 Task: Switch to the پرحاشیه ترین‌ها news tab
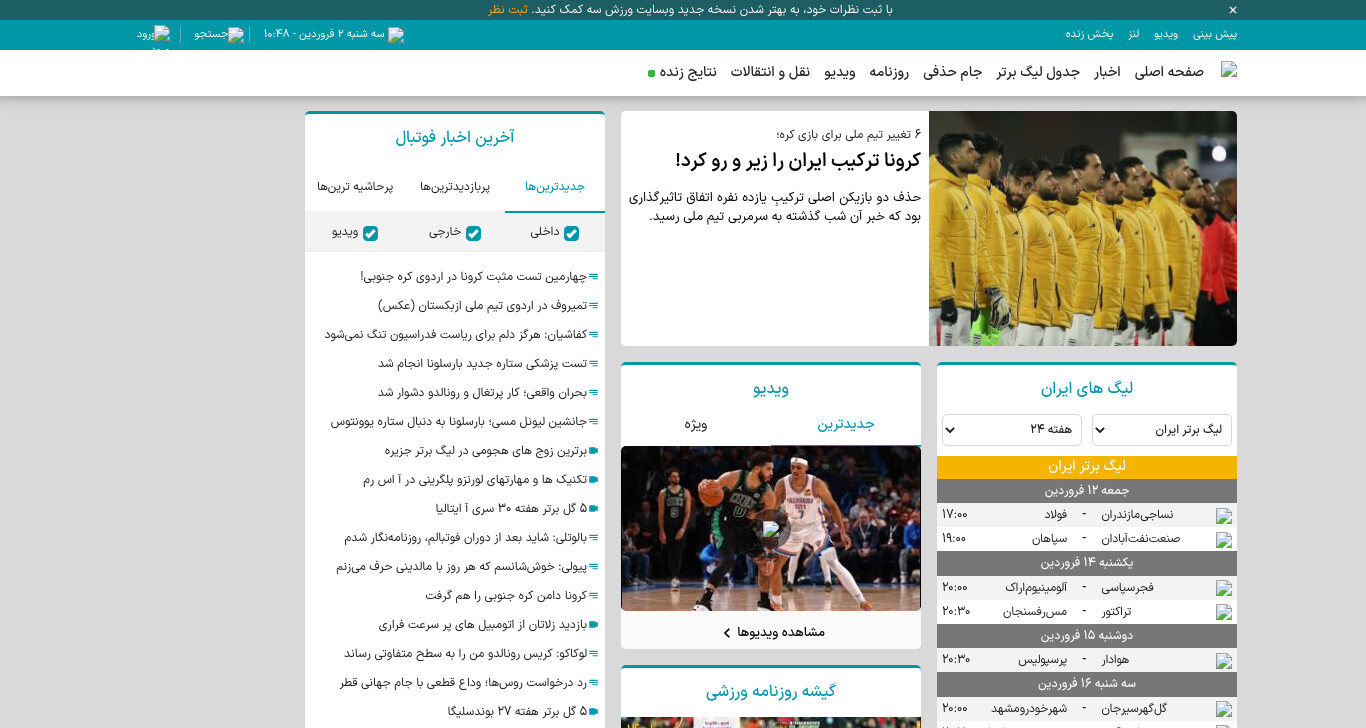pos(355,187)
